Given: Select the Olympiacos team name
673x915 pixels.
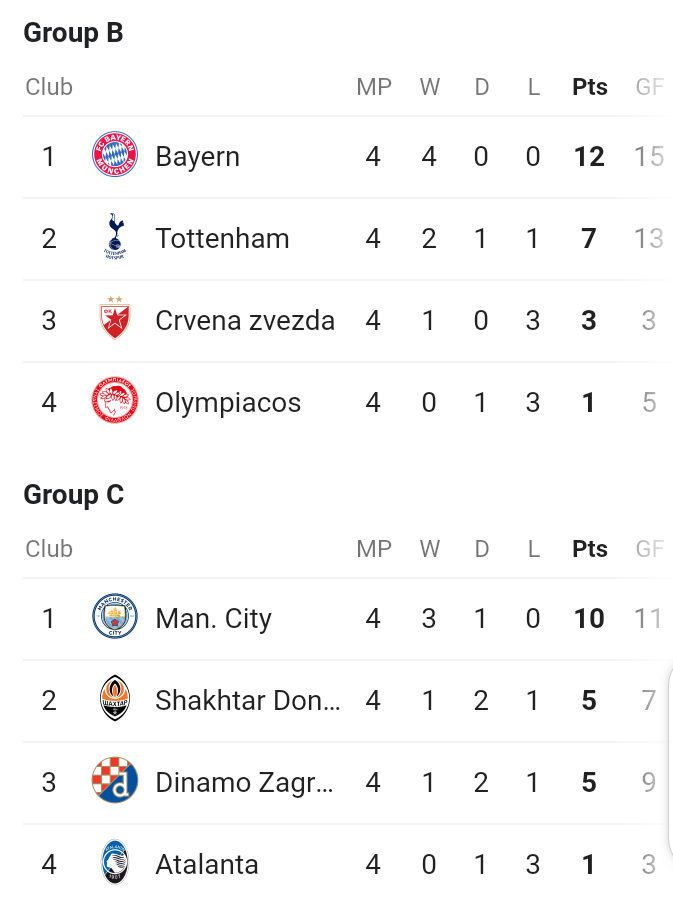Looking at the screenshot, I should tap(228, 403).
